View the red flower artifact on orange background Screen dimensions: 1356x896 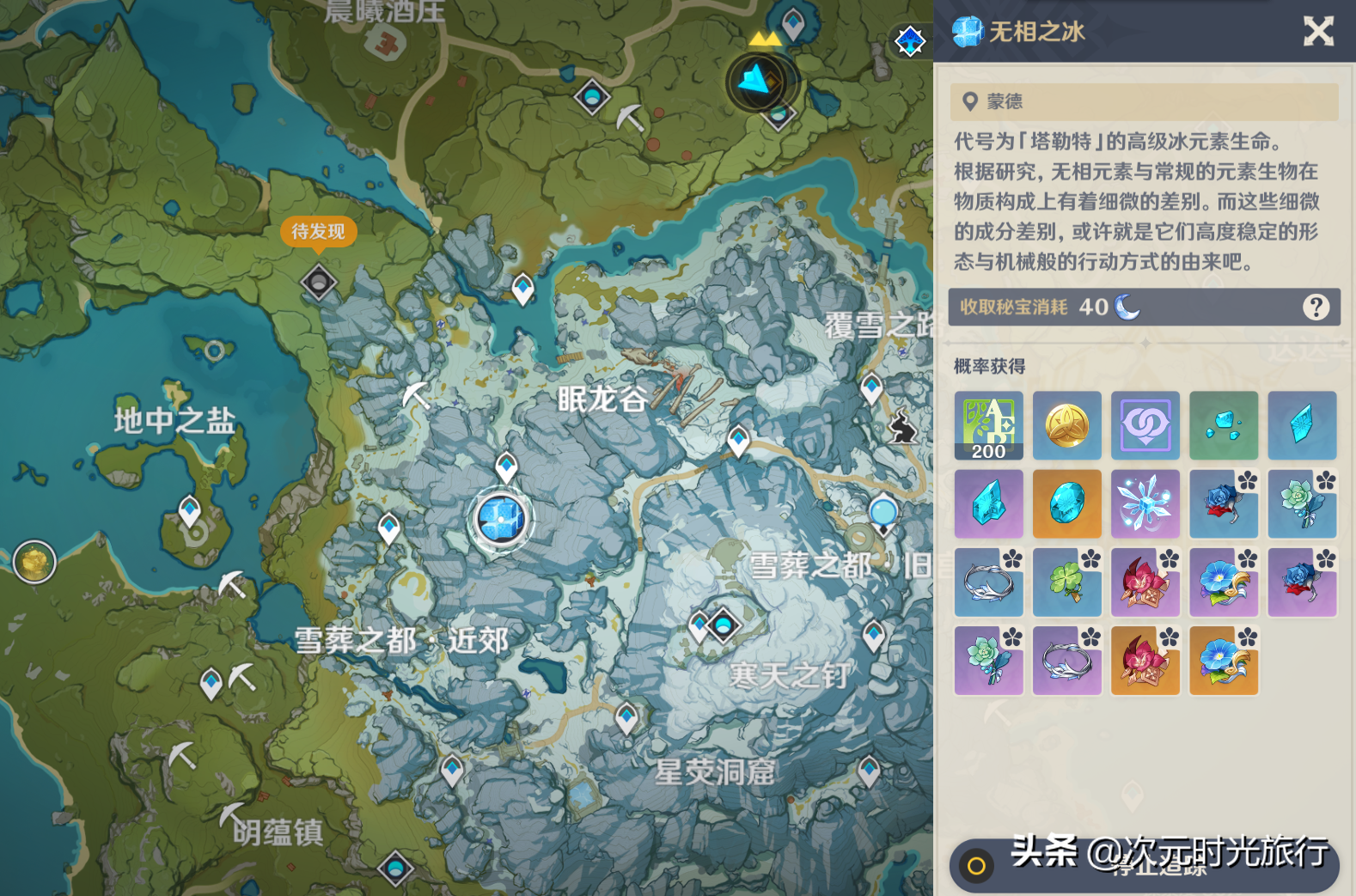pyautogui.click(x=1145, y=661)
